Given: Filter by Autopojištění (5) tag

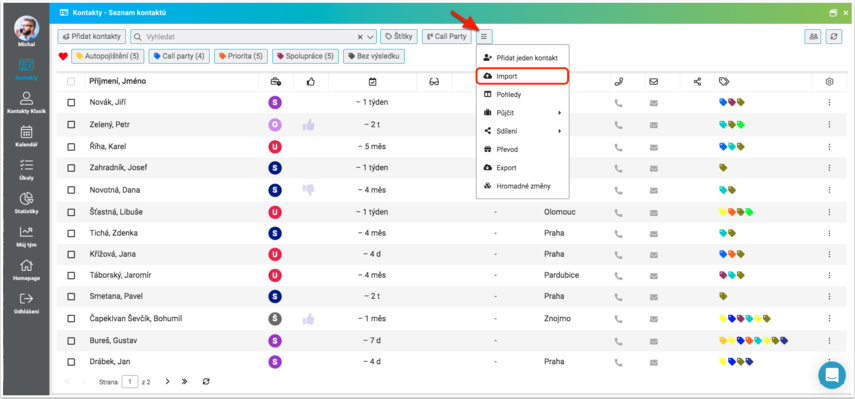Looking at the screenshot, I should click(x=107, y=56).
